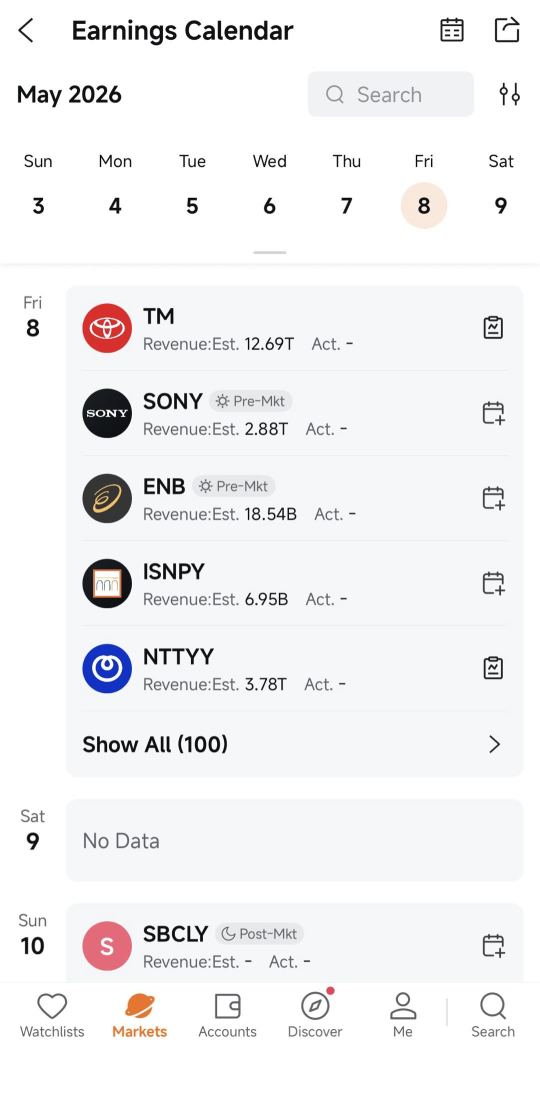Tap the back arrow icon
The width and height of the screenshot is (540, 1096).
26,31
